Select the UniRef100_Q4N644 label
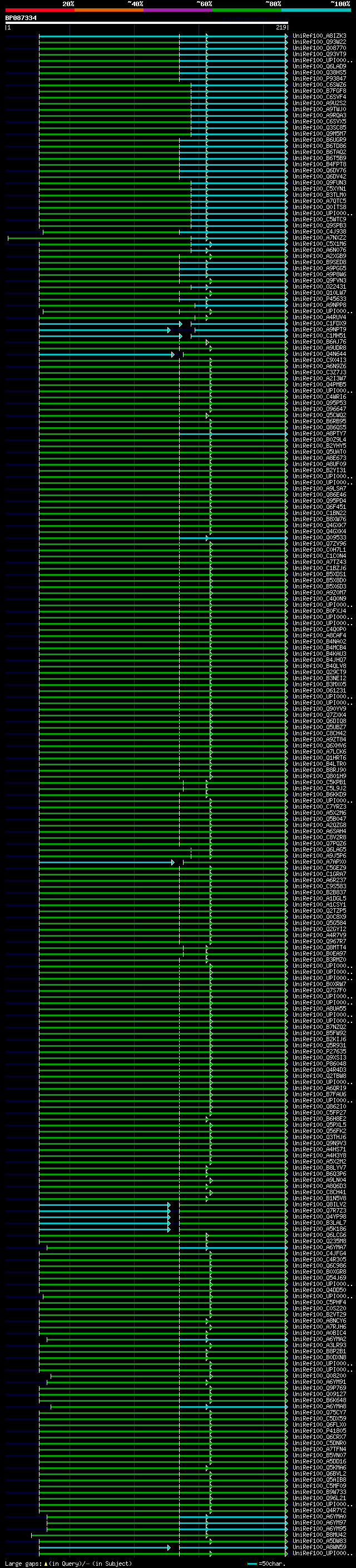This screenshot has width=356, height=1568. tap(319, 354)
